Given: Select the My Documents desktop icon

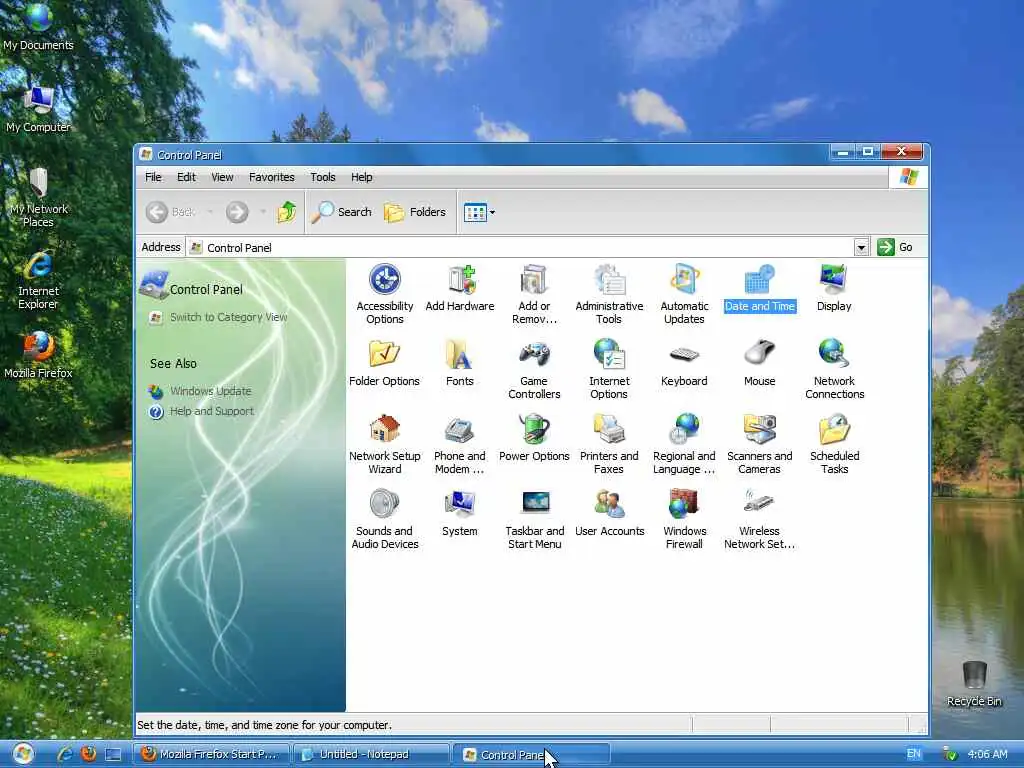Looking at the screenshot, I should click(39, 27).
